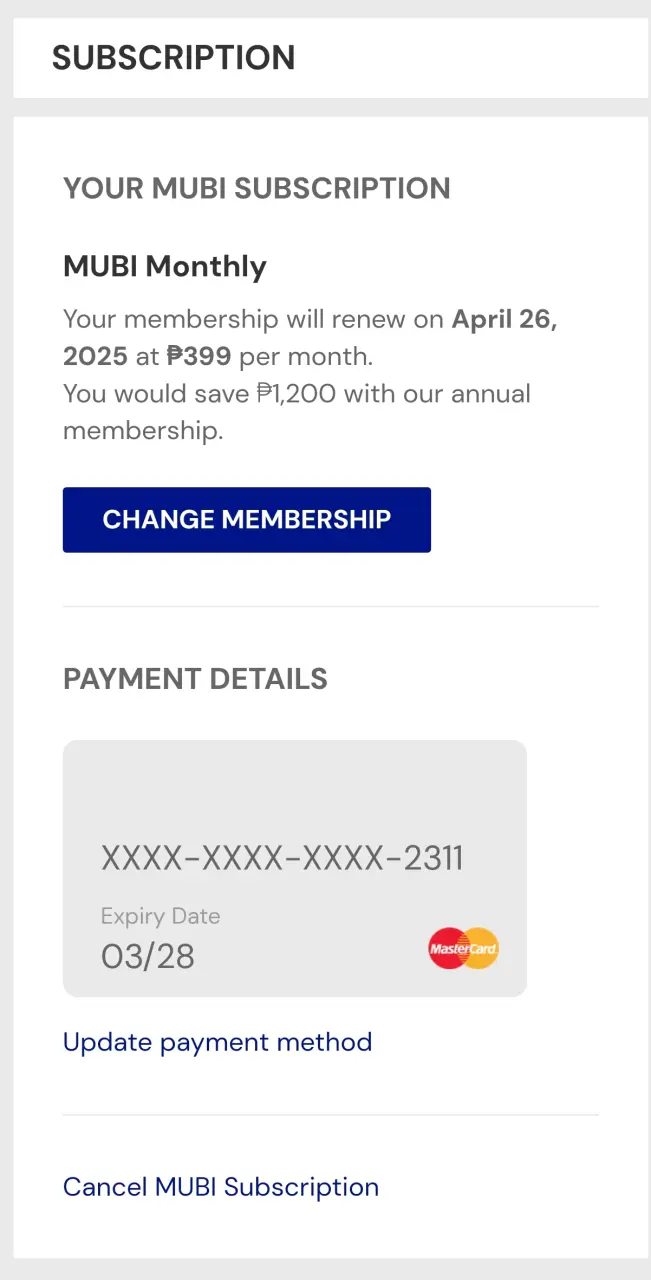The image size is (651, 1280).
Task: Click the ₱1,200 annual savings text
Action: 296,394
